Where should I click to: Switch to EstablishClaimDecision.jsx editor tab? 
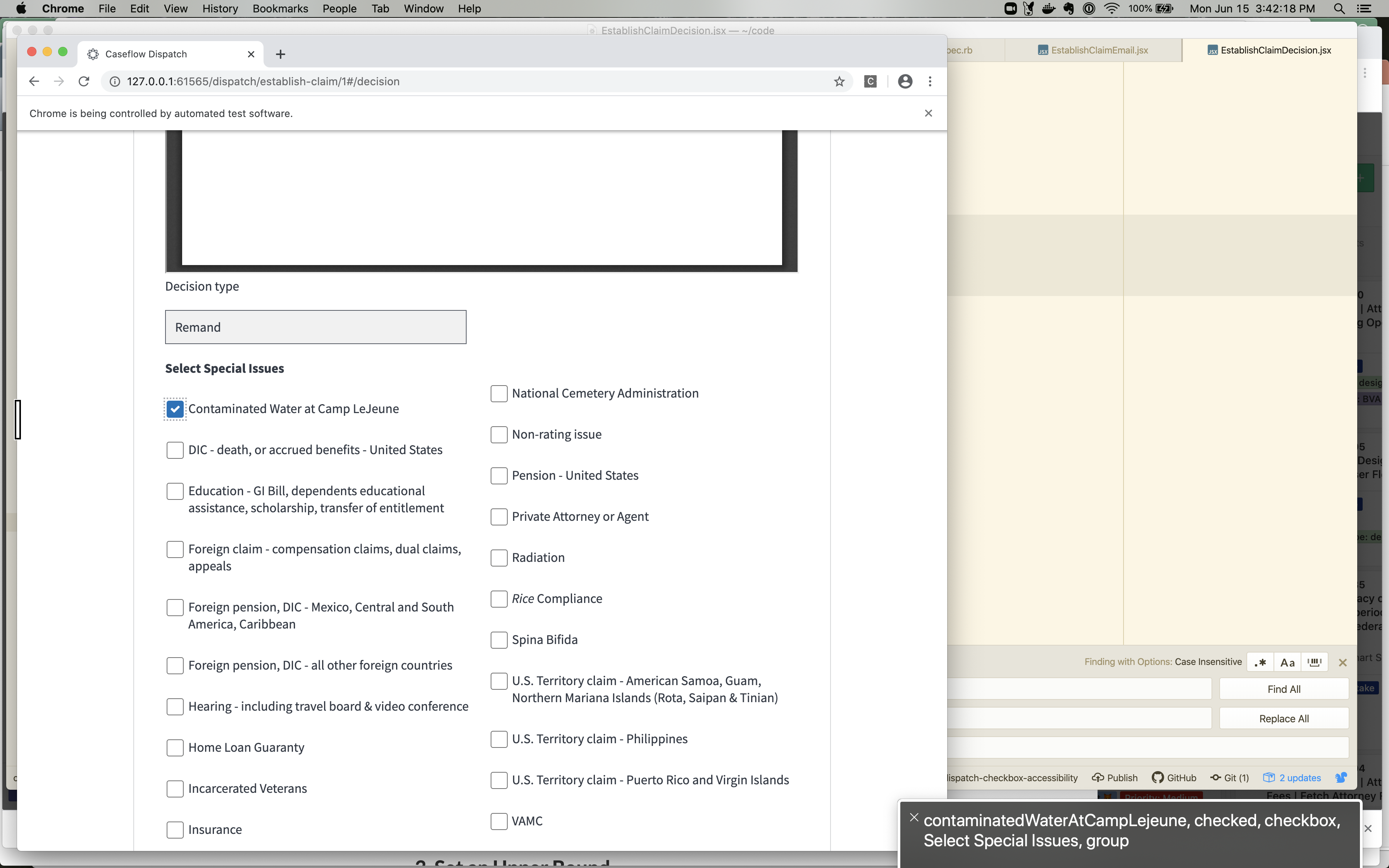pos(1269,50)
